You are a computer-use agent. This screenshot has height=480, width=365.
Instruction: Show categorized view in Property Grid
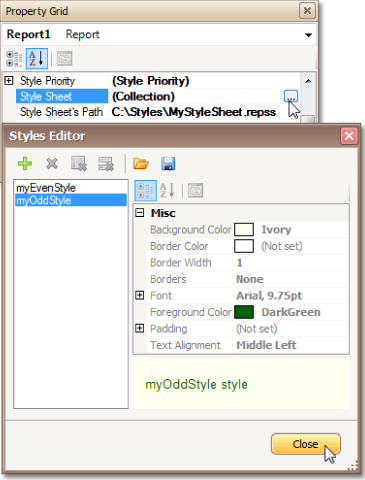pyautogui.click(x=14, y=59)
